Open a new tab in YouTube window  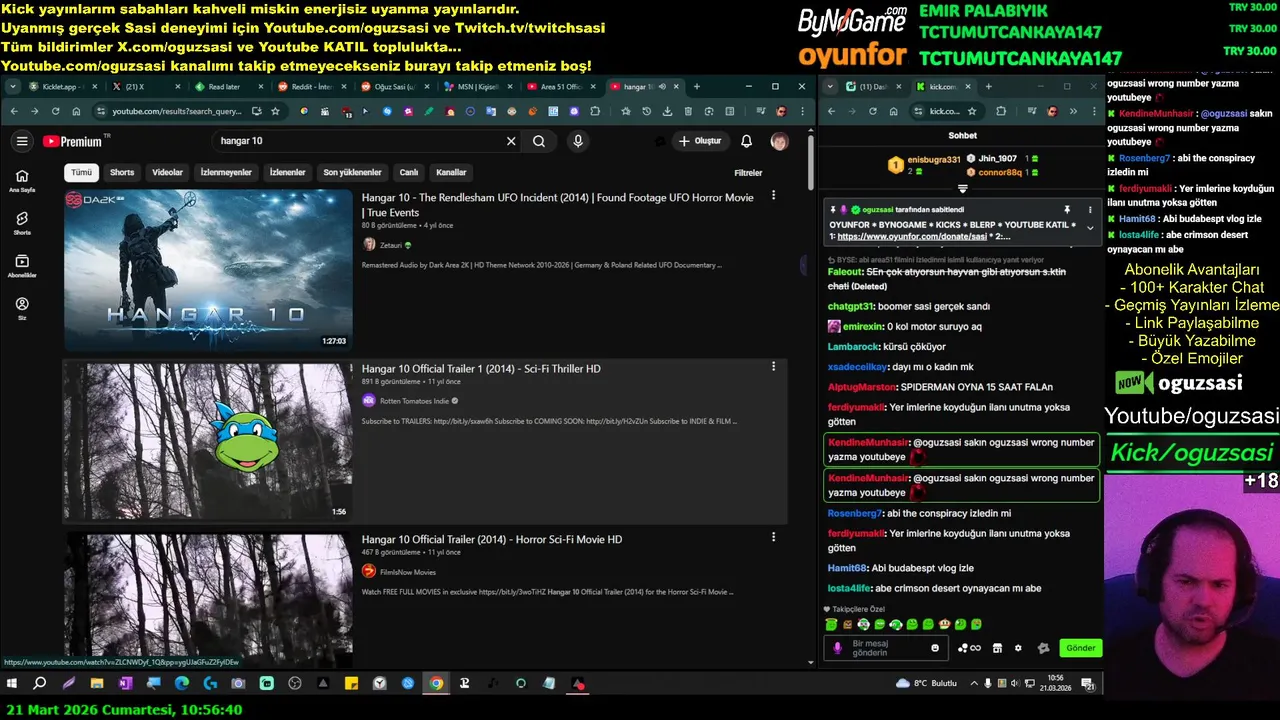[697, 87]
